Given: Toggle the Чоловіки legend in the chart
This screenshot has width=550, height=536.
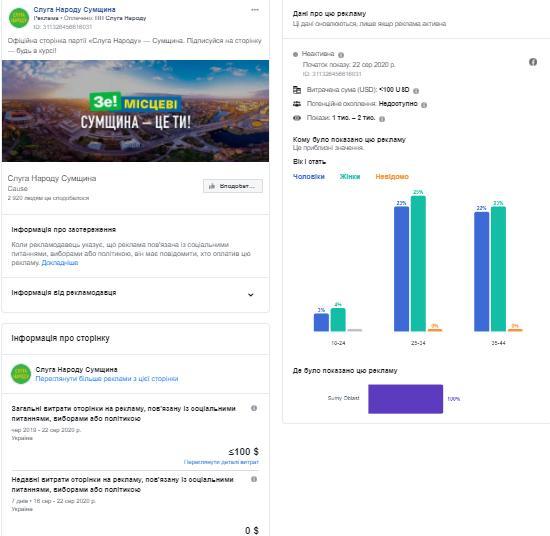Looking at the screenshot, I should 309,176.
